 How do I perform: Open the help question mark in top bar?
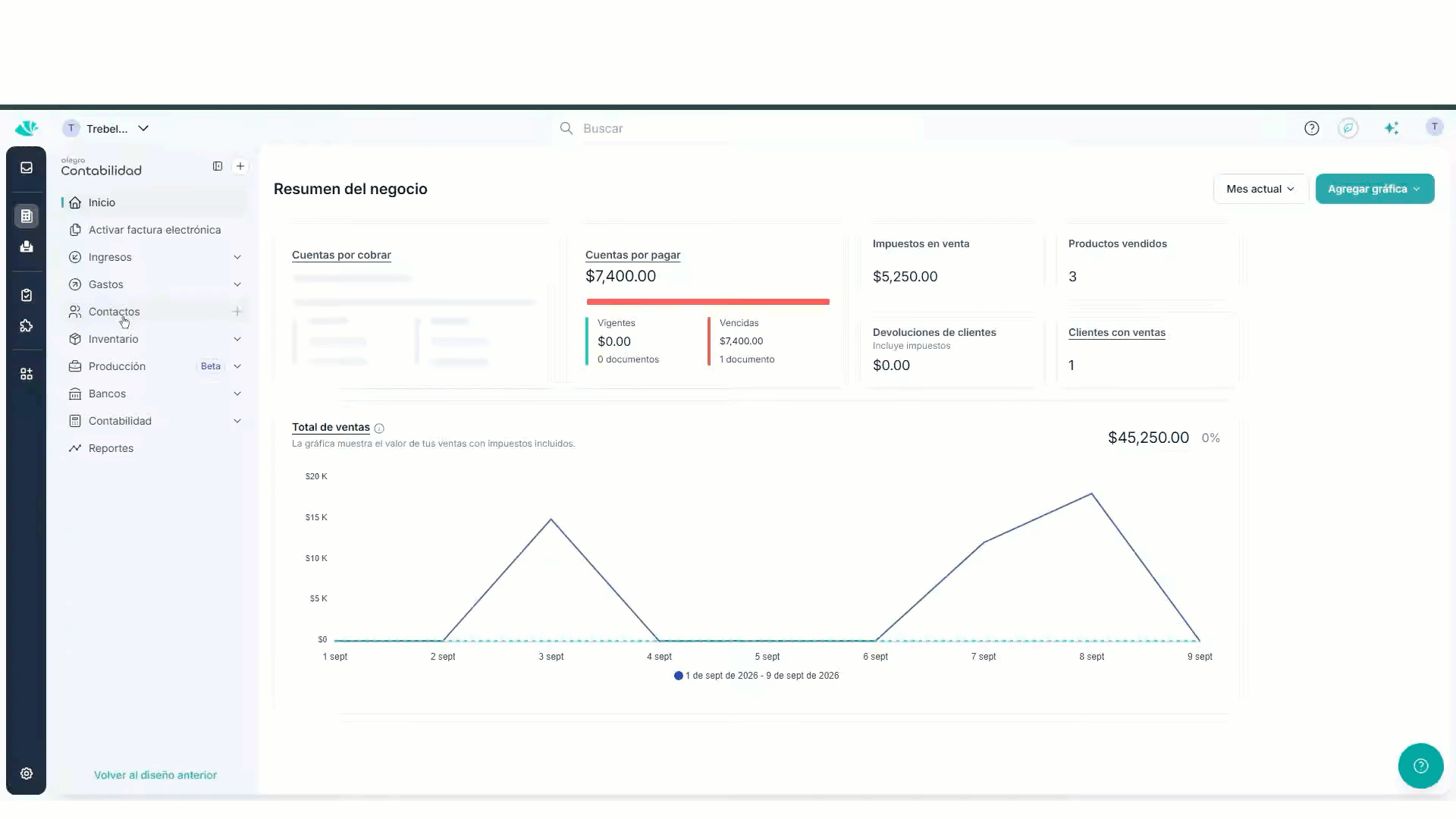point(1312,128)
